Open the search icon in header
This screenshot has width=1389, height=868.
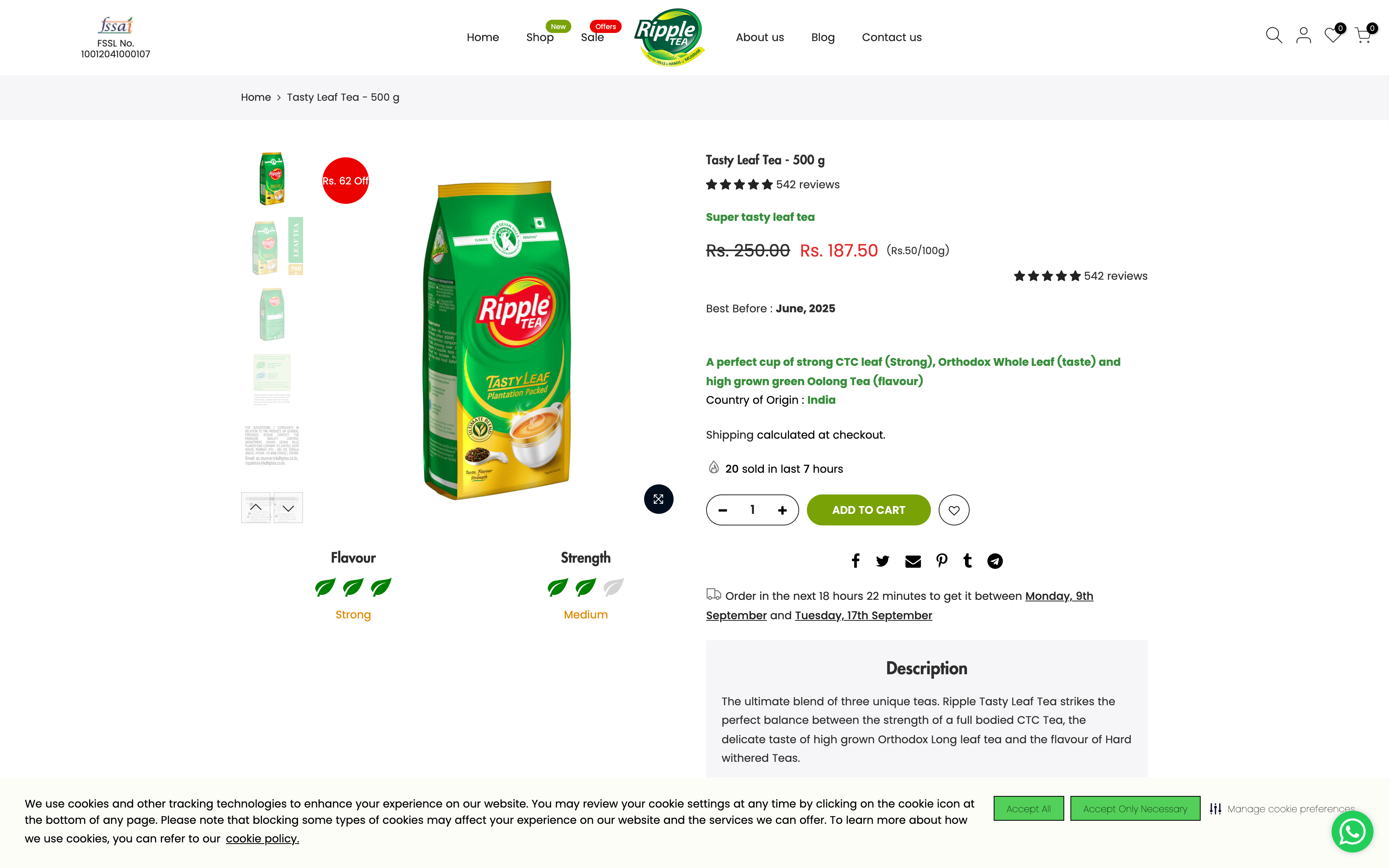point(1273,36)
